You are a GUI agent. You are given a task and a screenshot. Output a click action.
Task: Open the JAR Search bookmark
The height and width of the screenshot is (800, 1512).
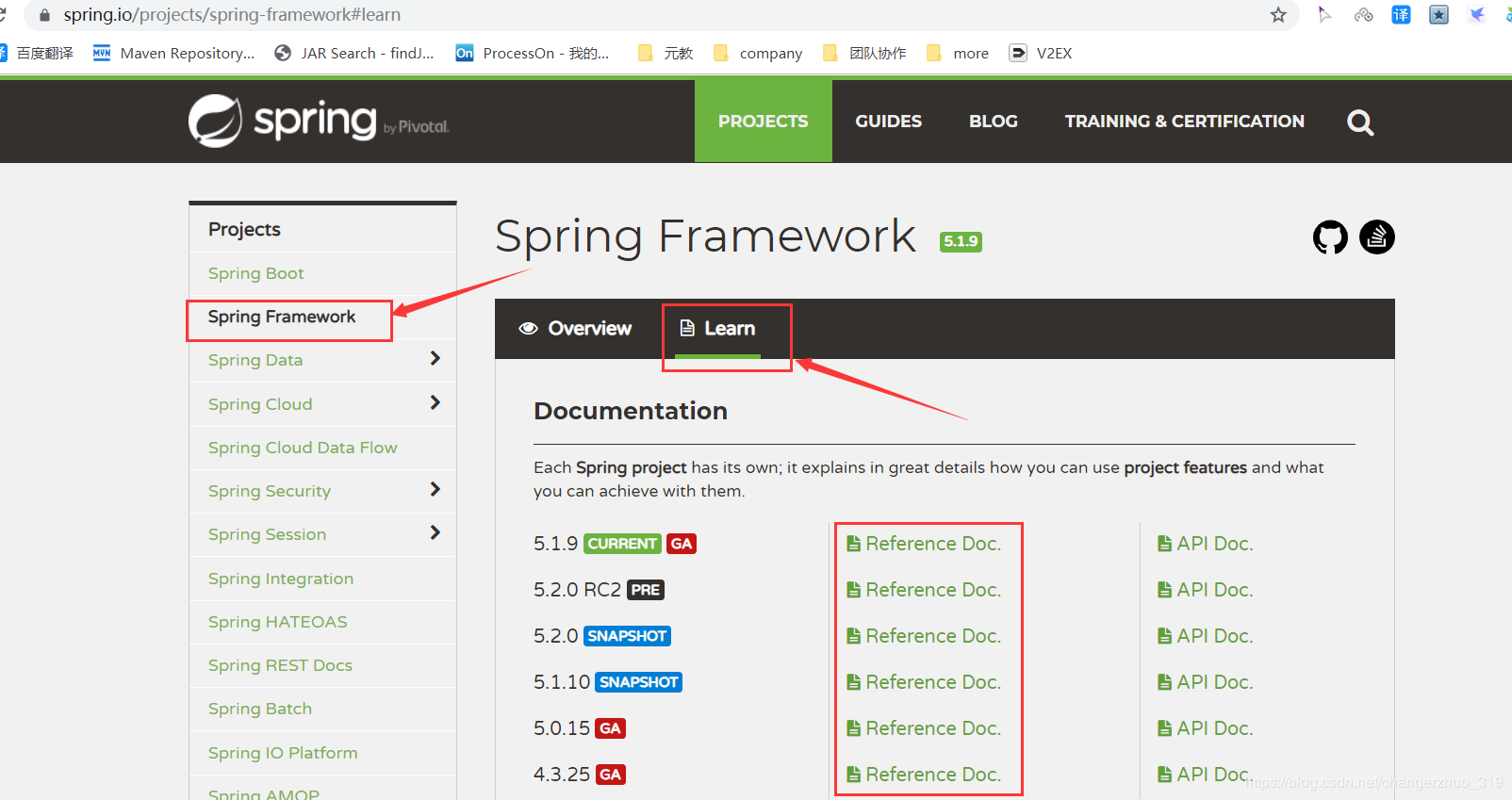(354, 54)
